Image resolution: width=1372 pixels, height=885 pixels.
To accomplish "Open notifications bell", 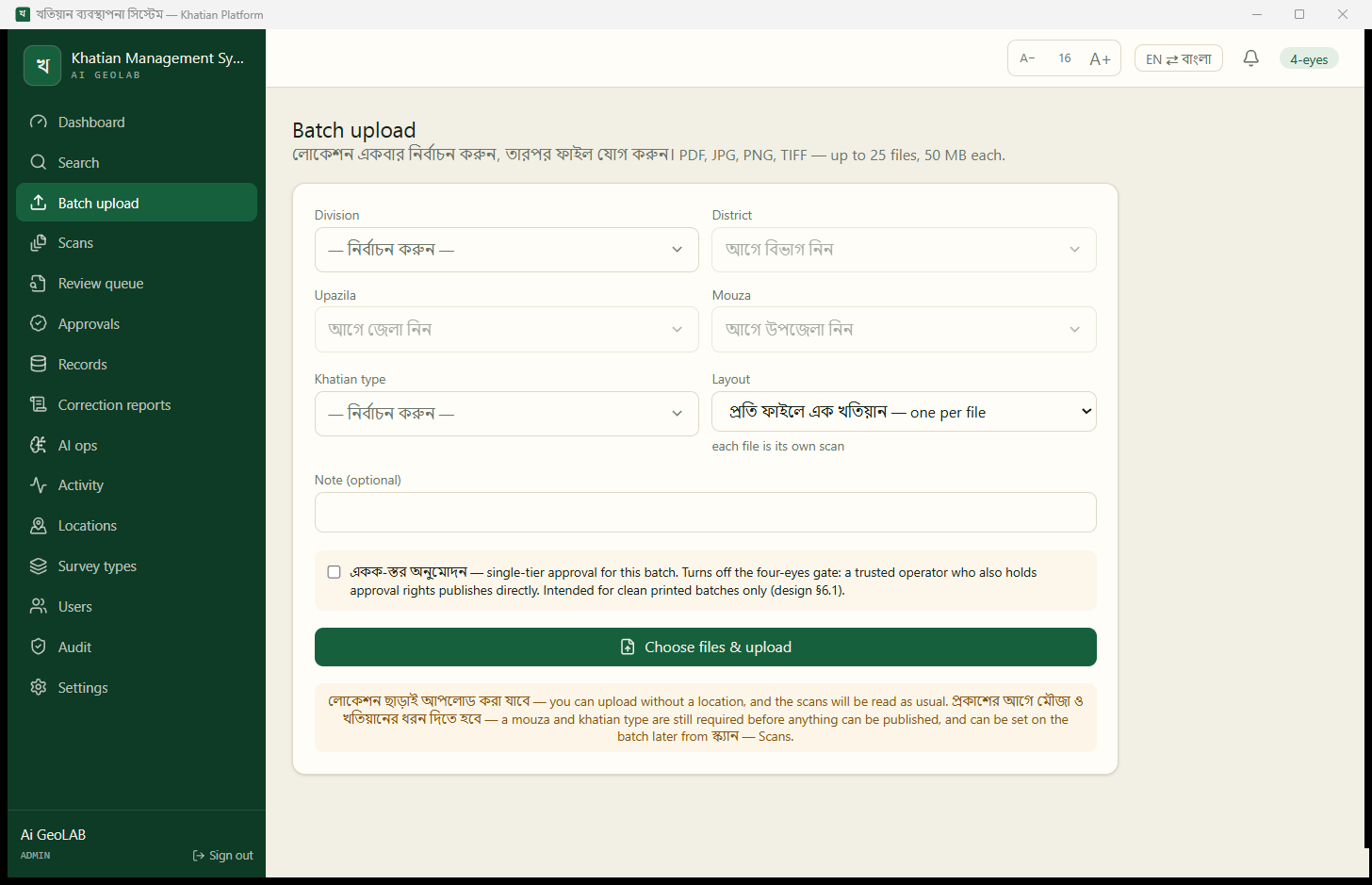I will pos(1251,58).
